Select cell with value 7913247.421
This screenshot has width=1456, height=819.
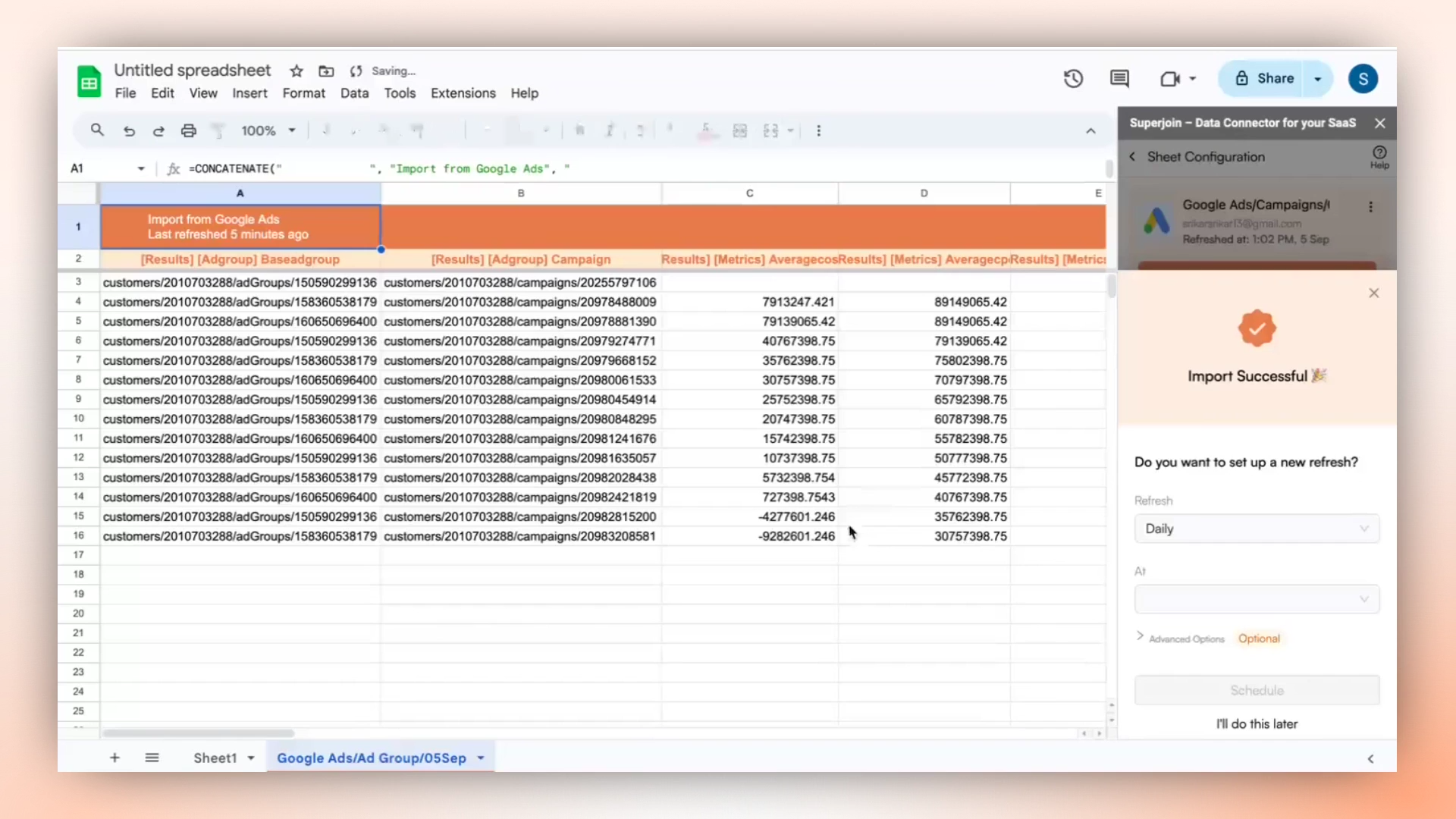click(x=750, y=302)
